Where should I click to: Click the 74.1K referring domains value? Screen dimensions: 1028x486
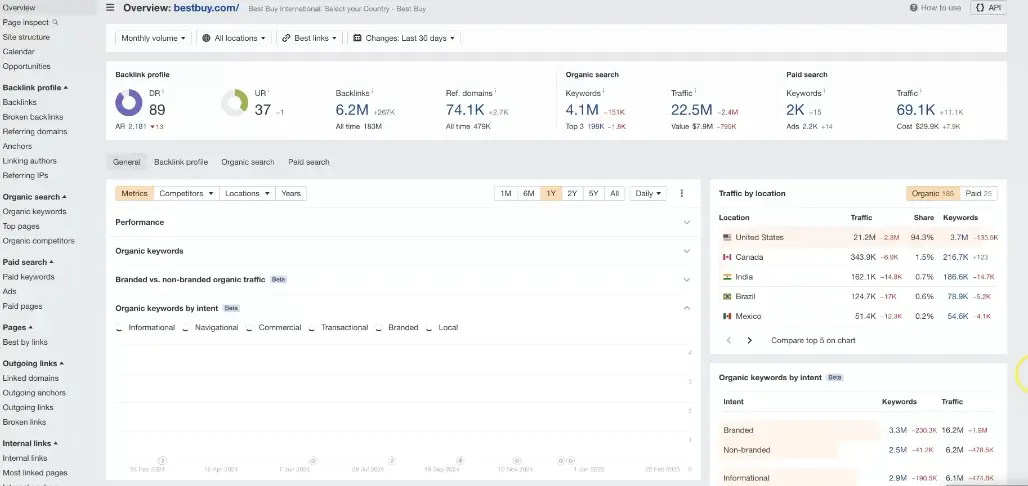click(x=465, y=110)
